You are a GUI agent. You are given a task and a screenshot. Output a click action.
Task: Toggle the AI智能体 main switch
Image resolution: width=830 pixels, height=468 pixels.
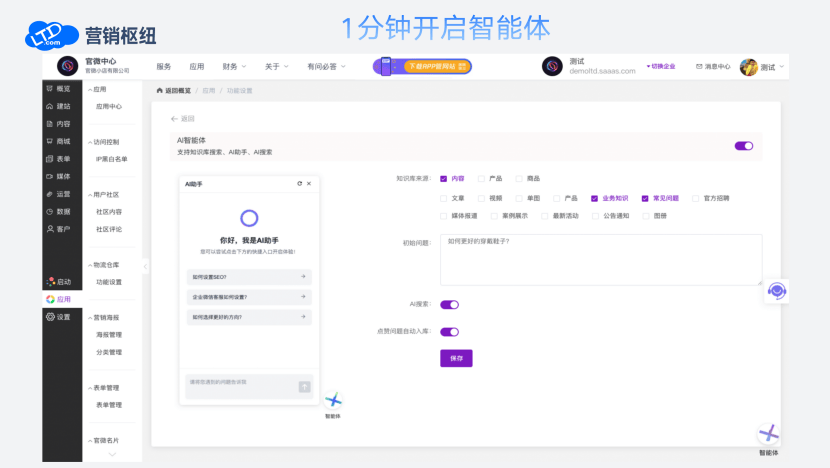(x=743, y=146)
